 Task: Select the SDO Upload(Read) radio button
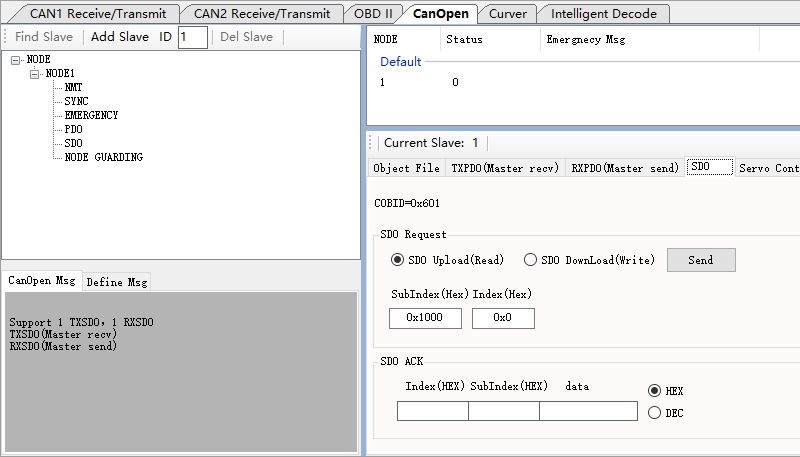point(397,260)
